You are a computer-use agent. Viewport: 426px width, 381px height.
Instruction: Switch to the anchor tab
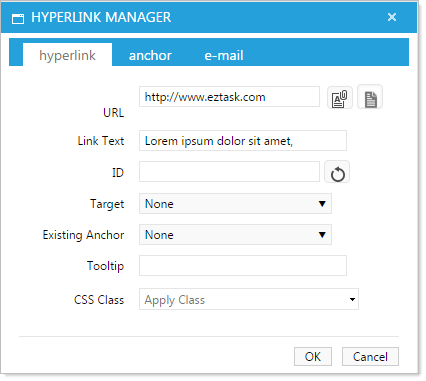(x=150, y=55)
